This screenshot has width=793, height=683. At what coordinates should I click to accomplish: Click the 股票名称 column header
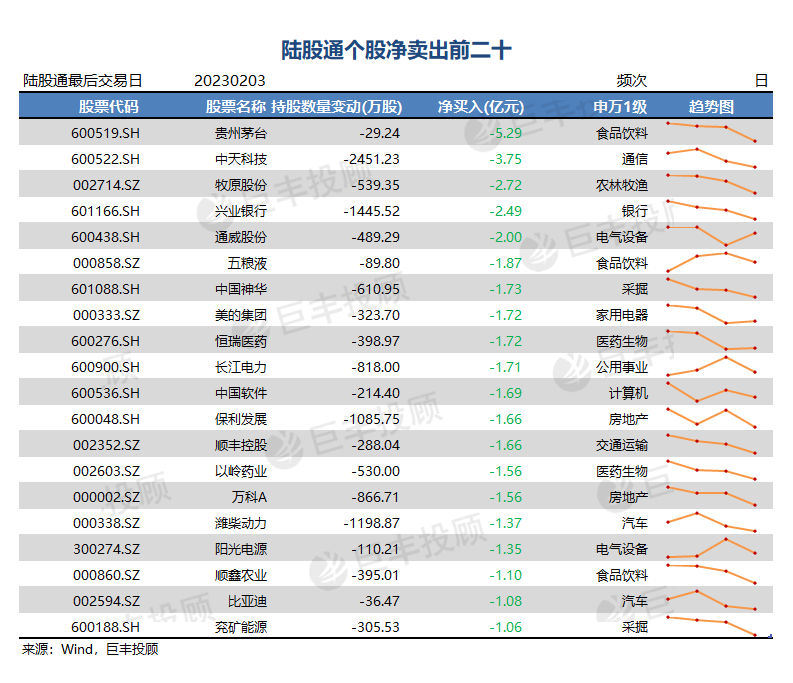point(236,107)
